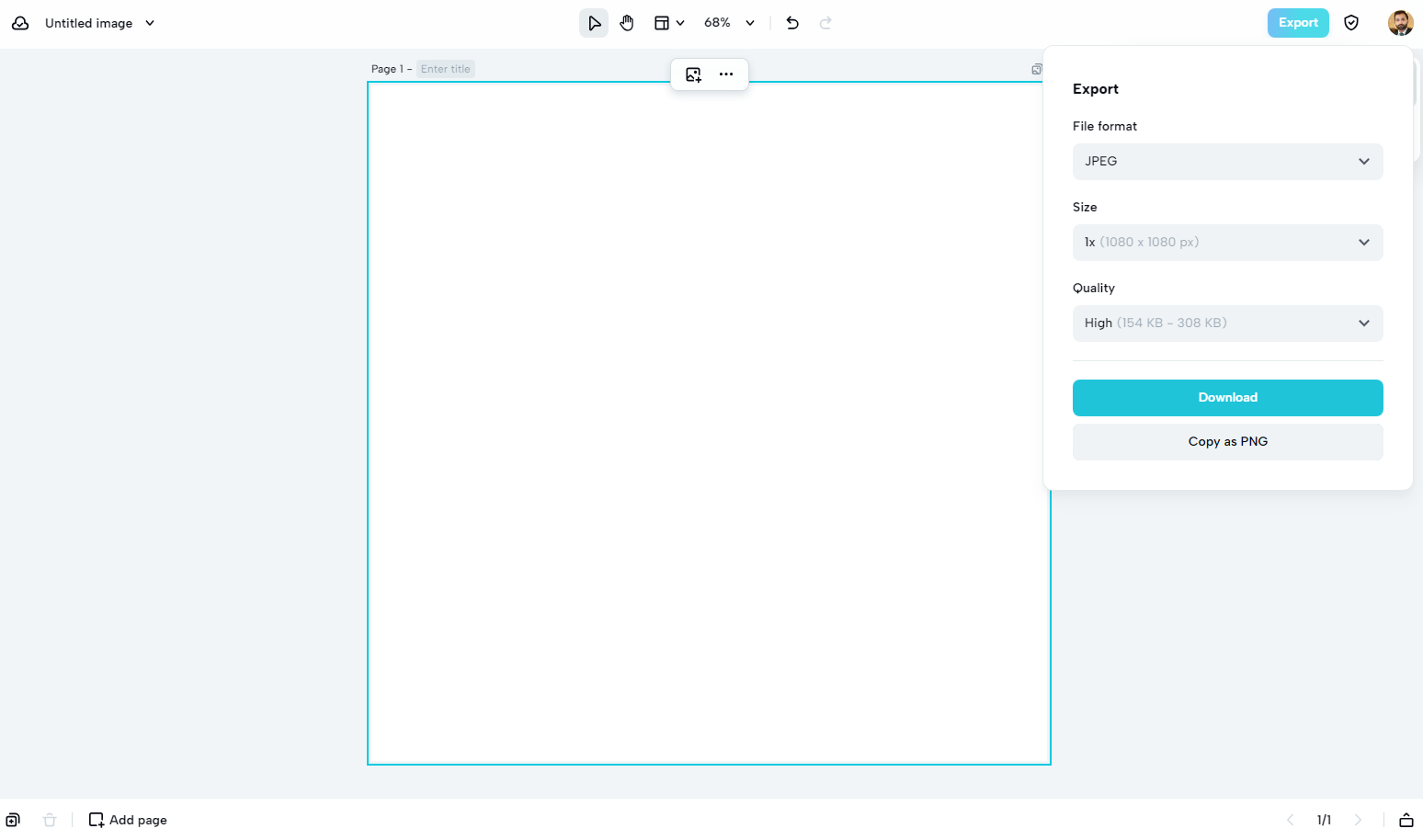Expand the Size 1x dropdown
This screenshot has height=840, width=1423.
(x=1227, y=243)
